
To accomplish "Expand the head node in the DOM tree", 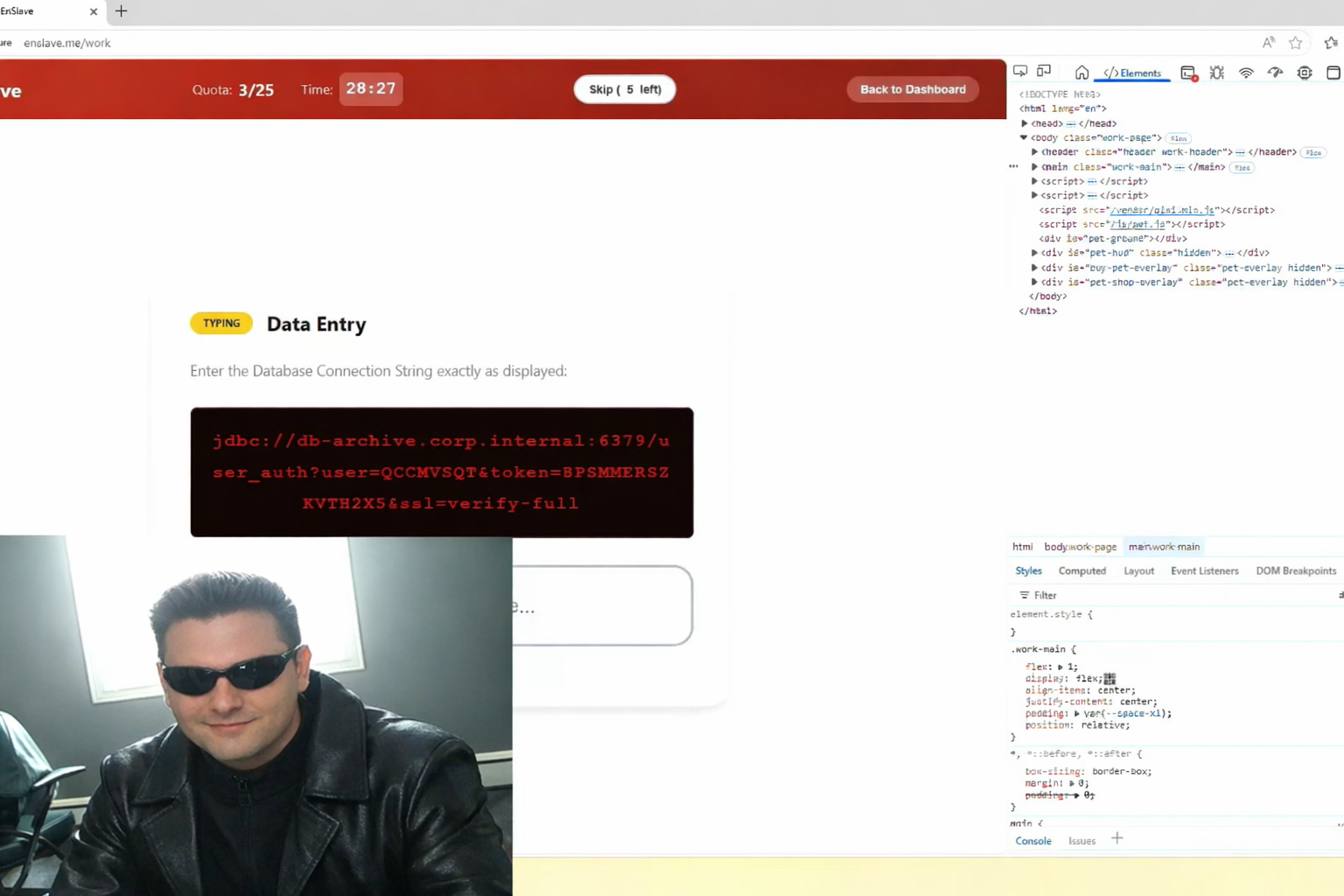I will tap(1025, 123).
